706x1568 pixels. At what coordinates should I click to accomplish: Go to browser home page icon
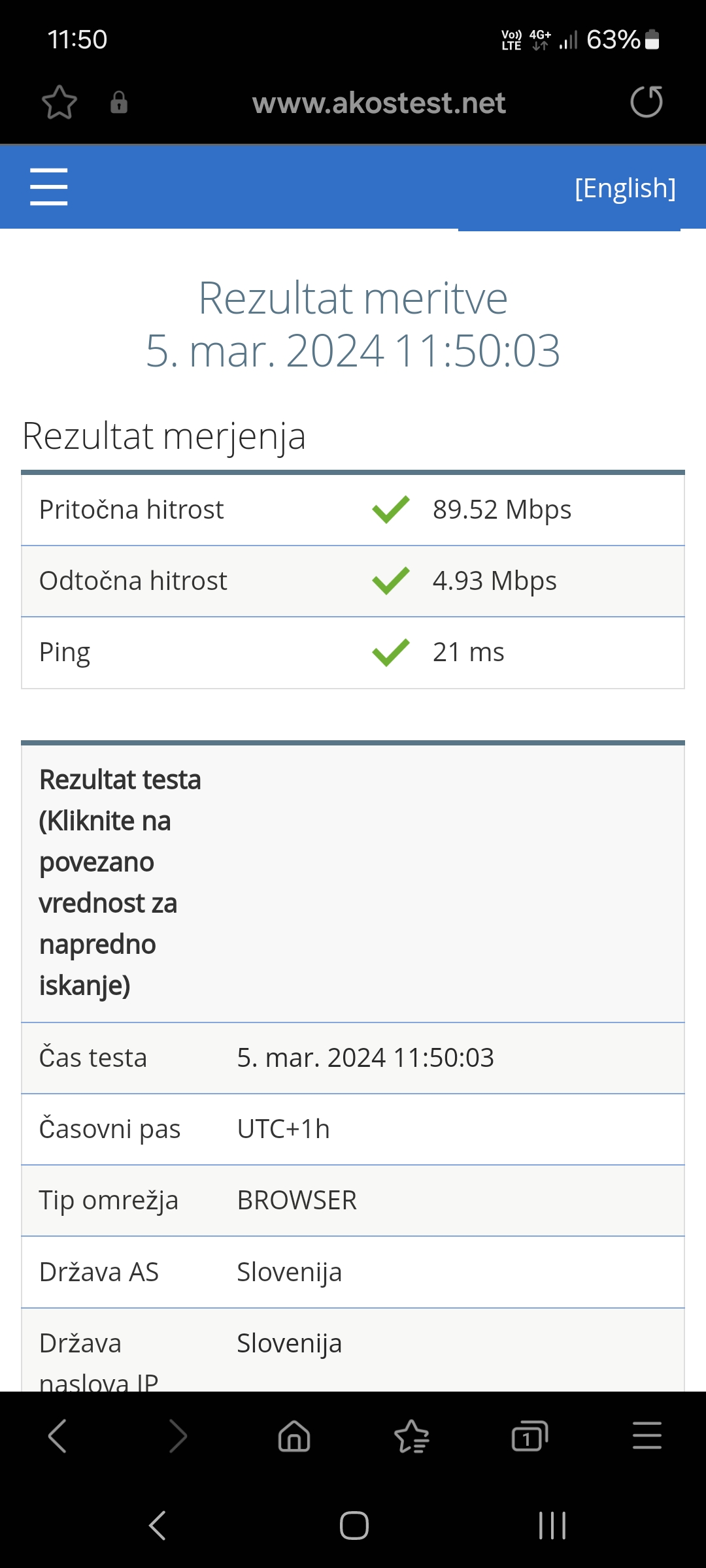294,1436
